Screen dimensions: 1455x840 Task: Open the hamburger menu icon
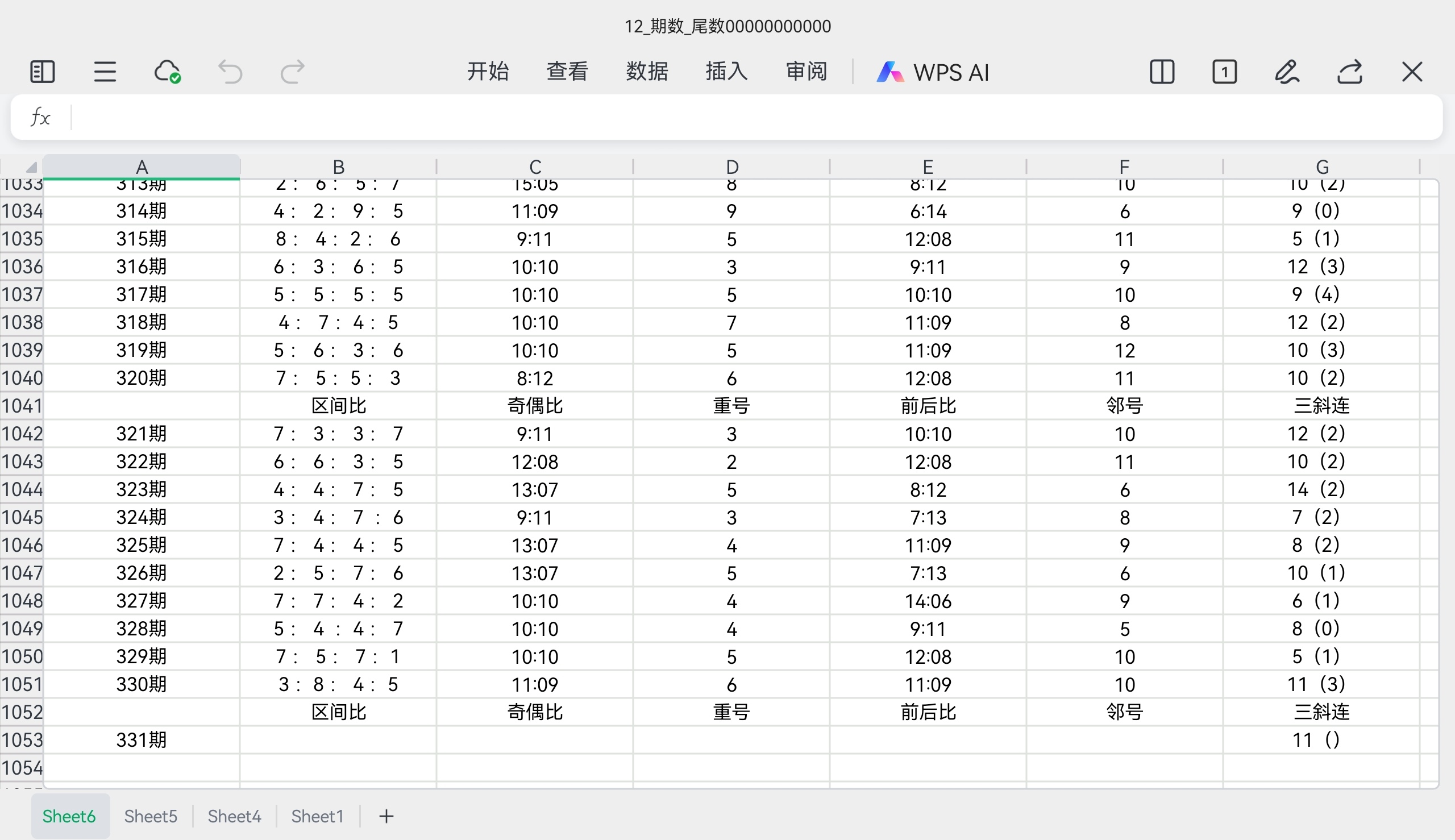tap(105, 72)
